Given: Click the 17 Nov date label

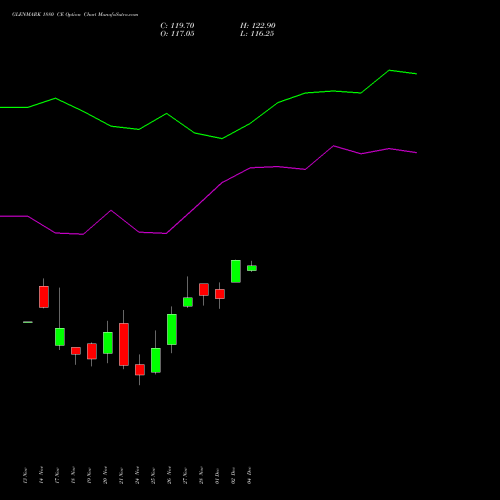Looking at the screenshot, I should (57, 475).
